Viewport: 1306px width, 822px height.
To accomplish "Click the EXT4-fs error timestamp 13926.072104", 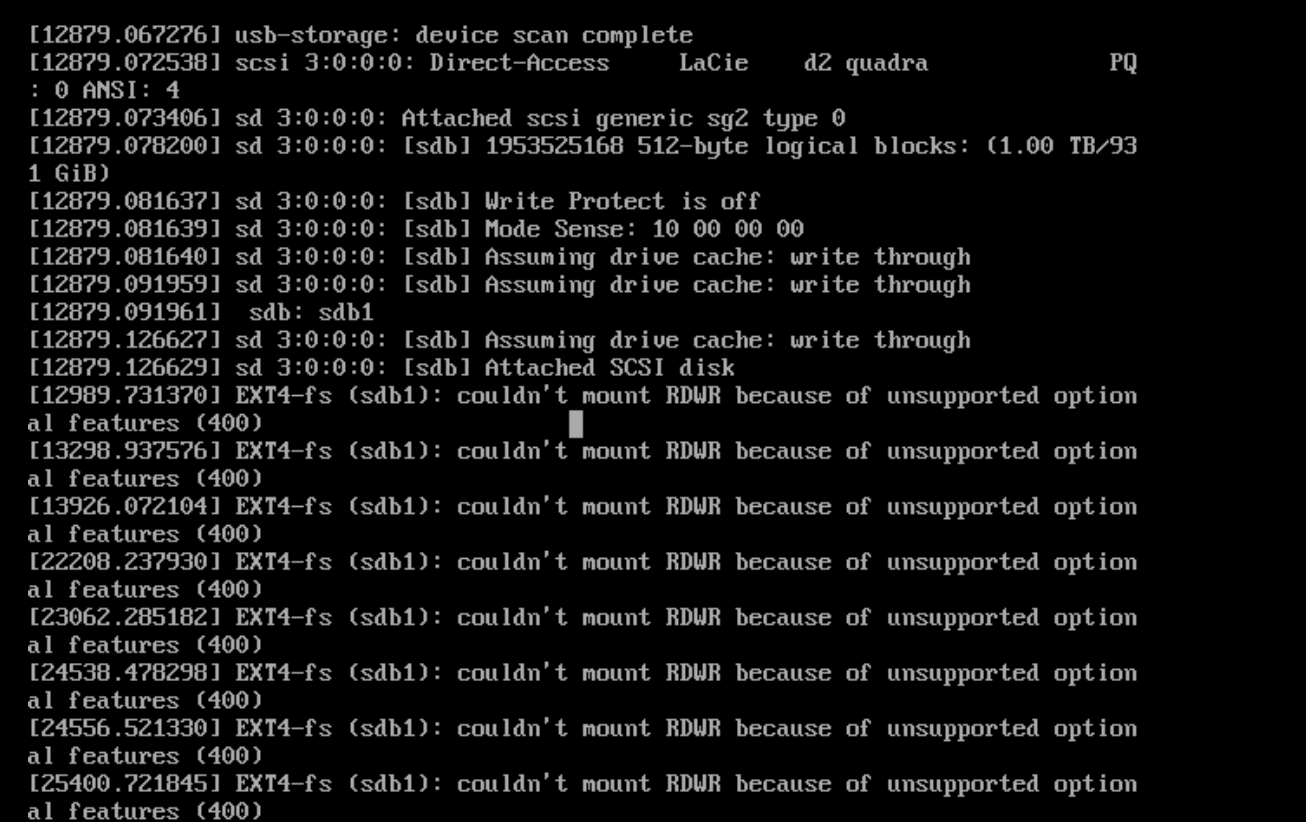I will click(125, 507).
